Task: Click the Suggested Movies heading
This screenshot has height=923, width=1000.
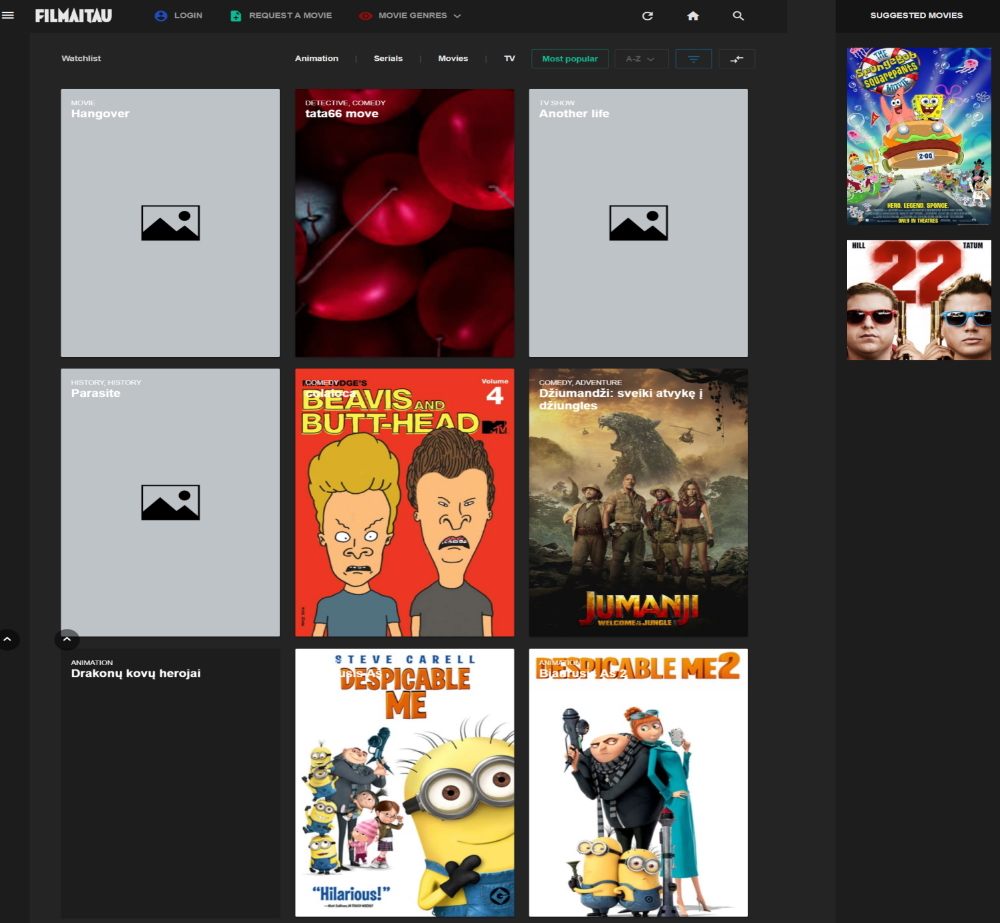Action: pos(916,15)
